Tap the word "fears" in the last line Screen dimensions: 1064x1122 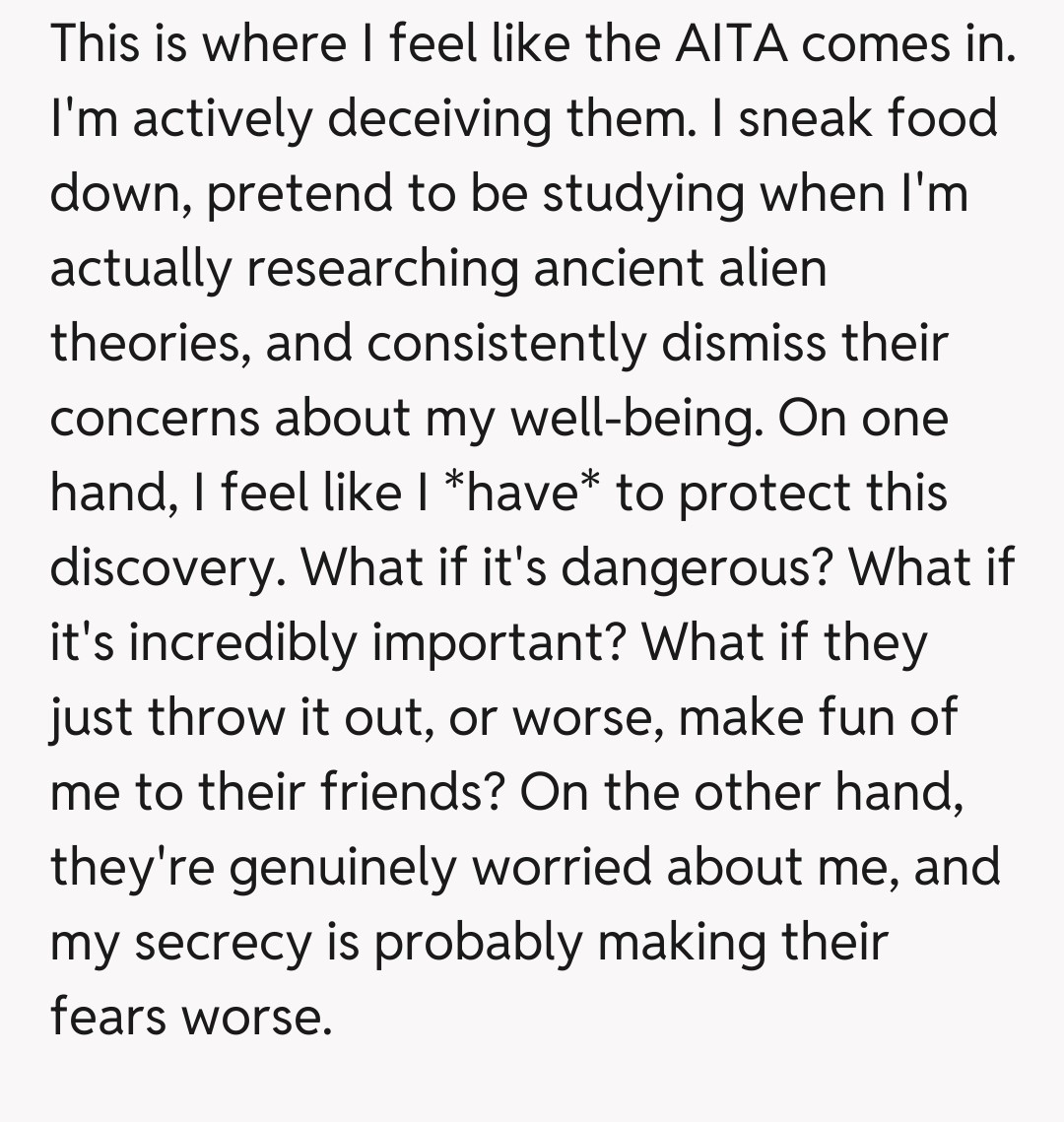pyautogui.click(x=105, y=1017)
